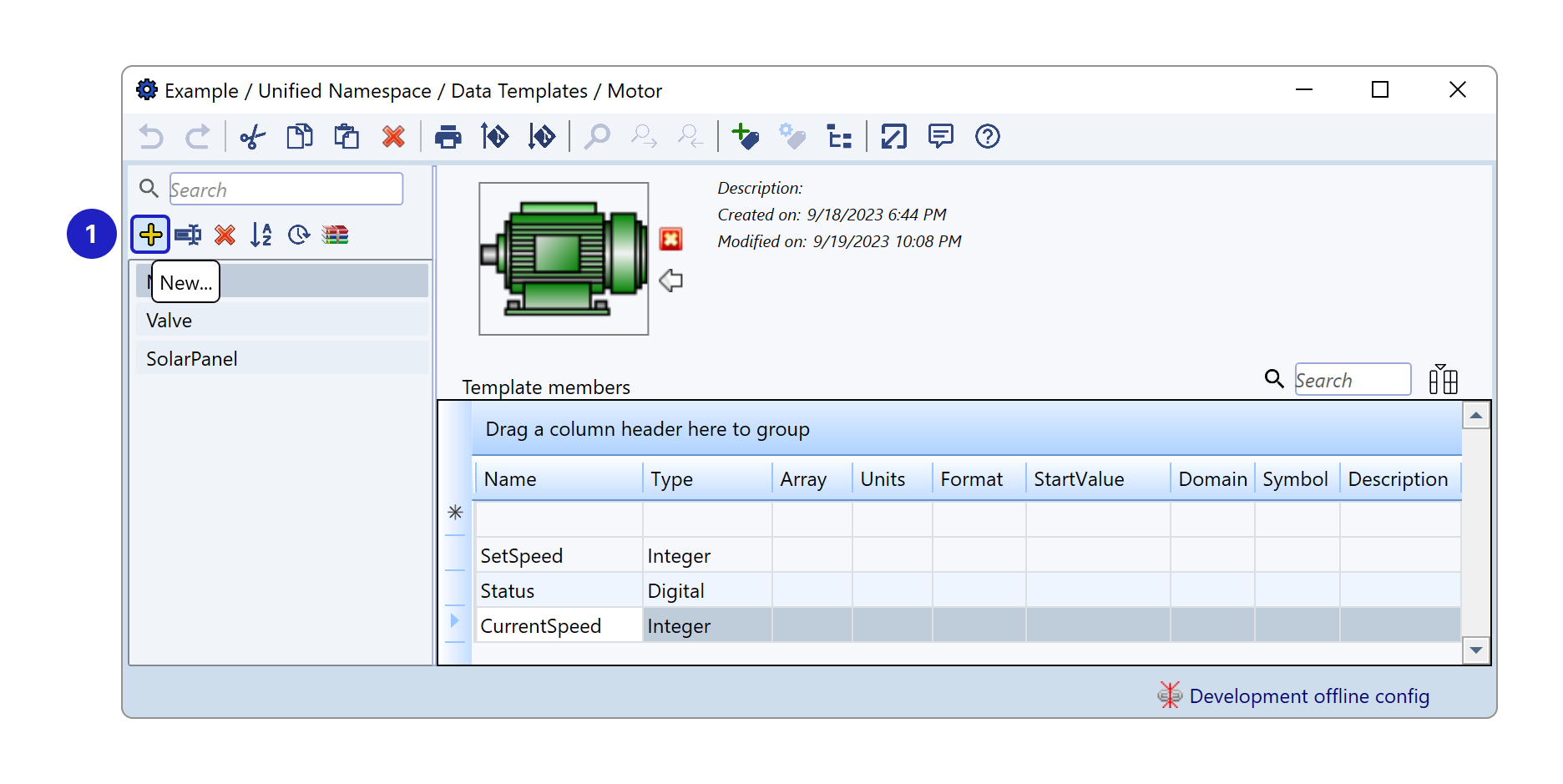The image size is (1563, 784).
Task: Open the column chooser icon
Action: [x=1443, y=380]
